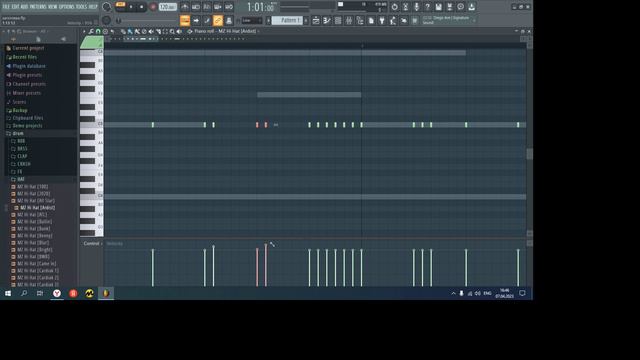This screenshot has height=360, width=640.
Task: Adjust the master volume knob
Action: (107, 7)
